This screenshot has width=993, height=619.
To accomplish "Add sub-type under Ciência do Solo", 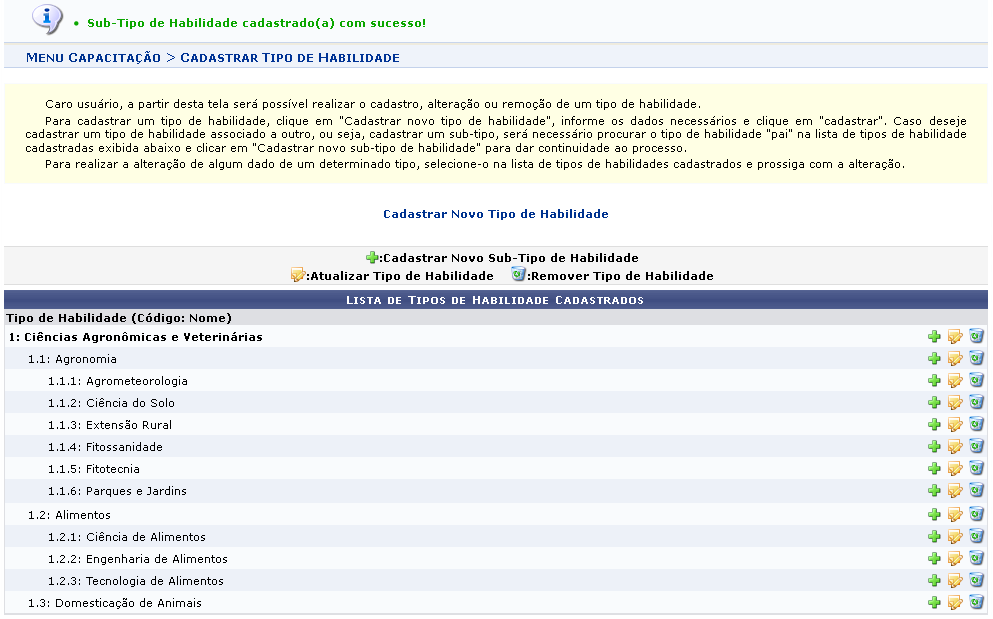I will 934,403.
